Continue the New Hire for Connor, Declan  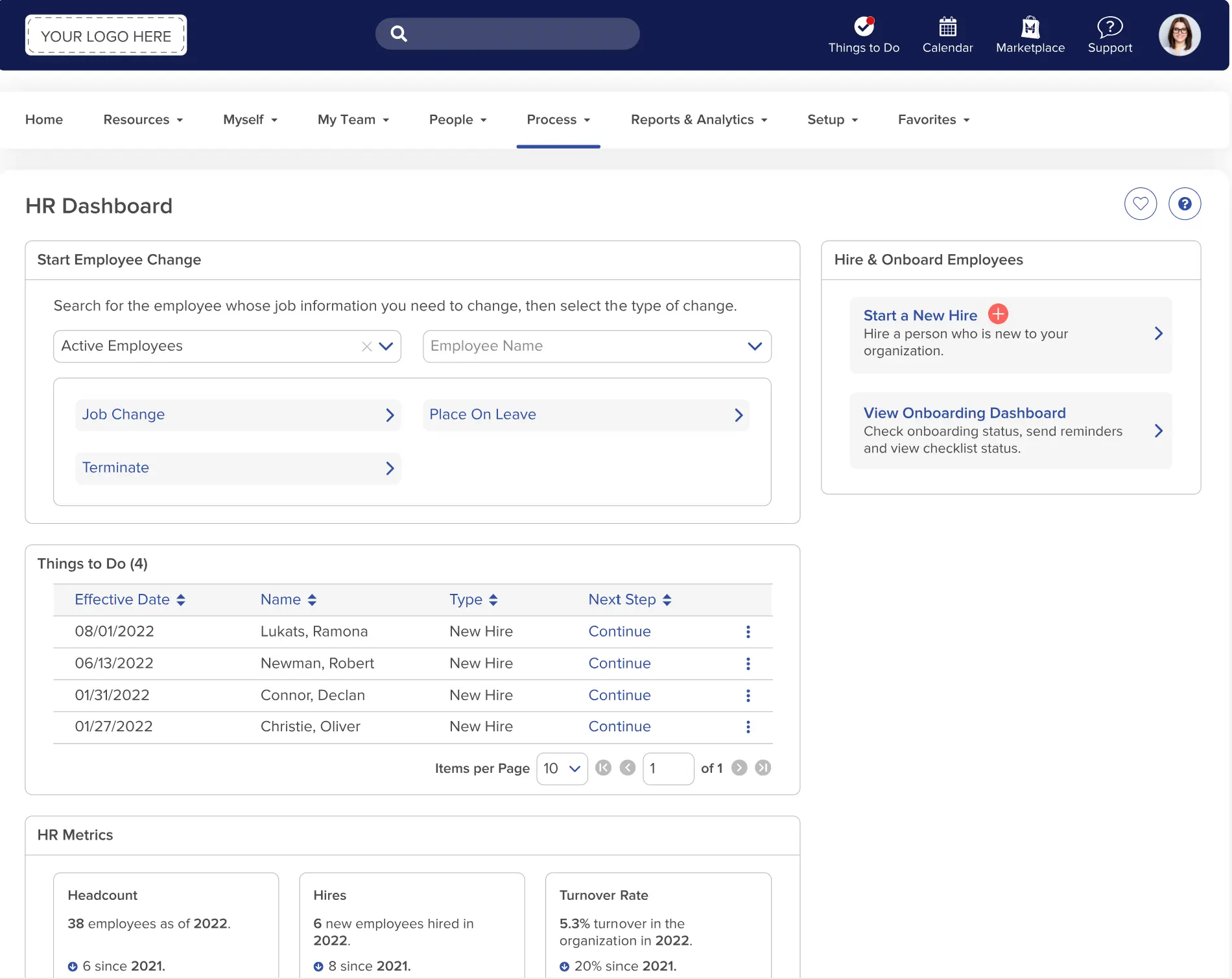[x=619, y=695]
